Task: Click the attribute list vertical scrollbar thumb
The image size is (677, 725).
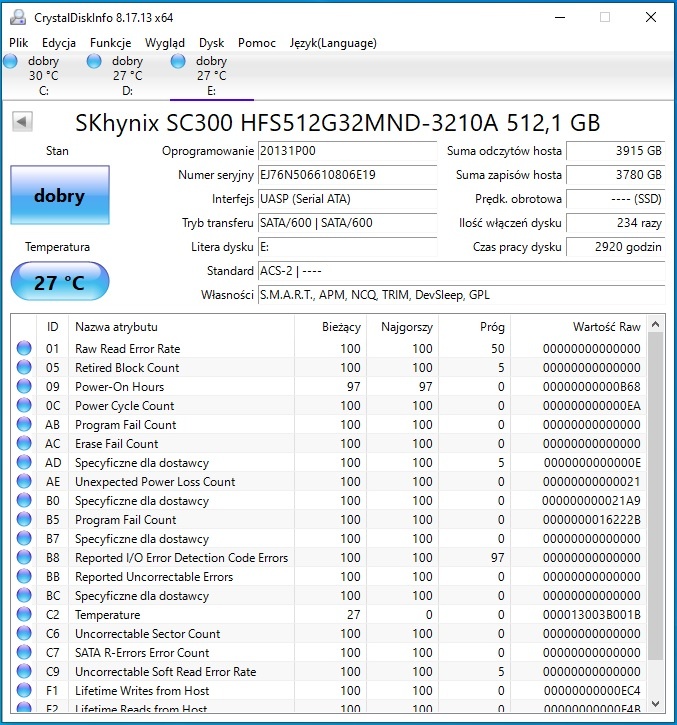Action: [655, 496]
